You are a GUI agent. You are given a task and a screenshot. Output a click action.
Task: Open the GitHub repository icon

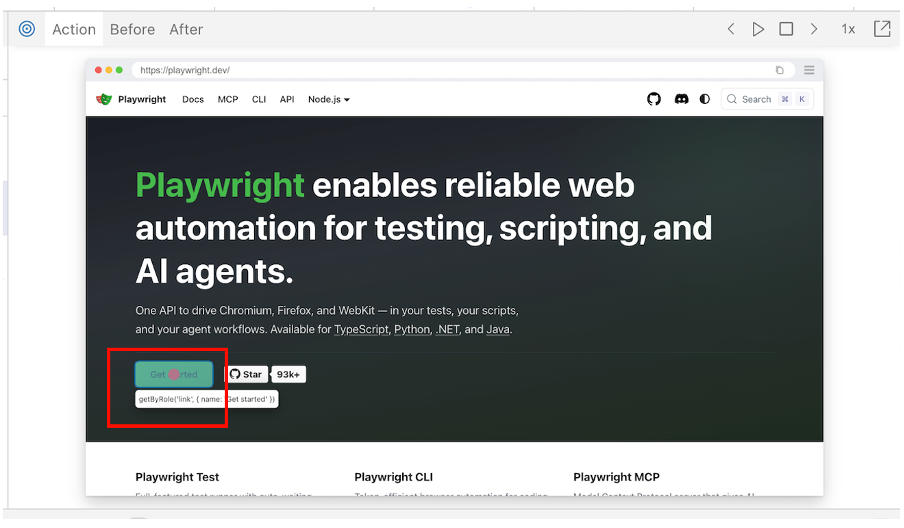tap(654, 99)
